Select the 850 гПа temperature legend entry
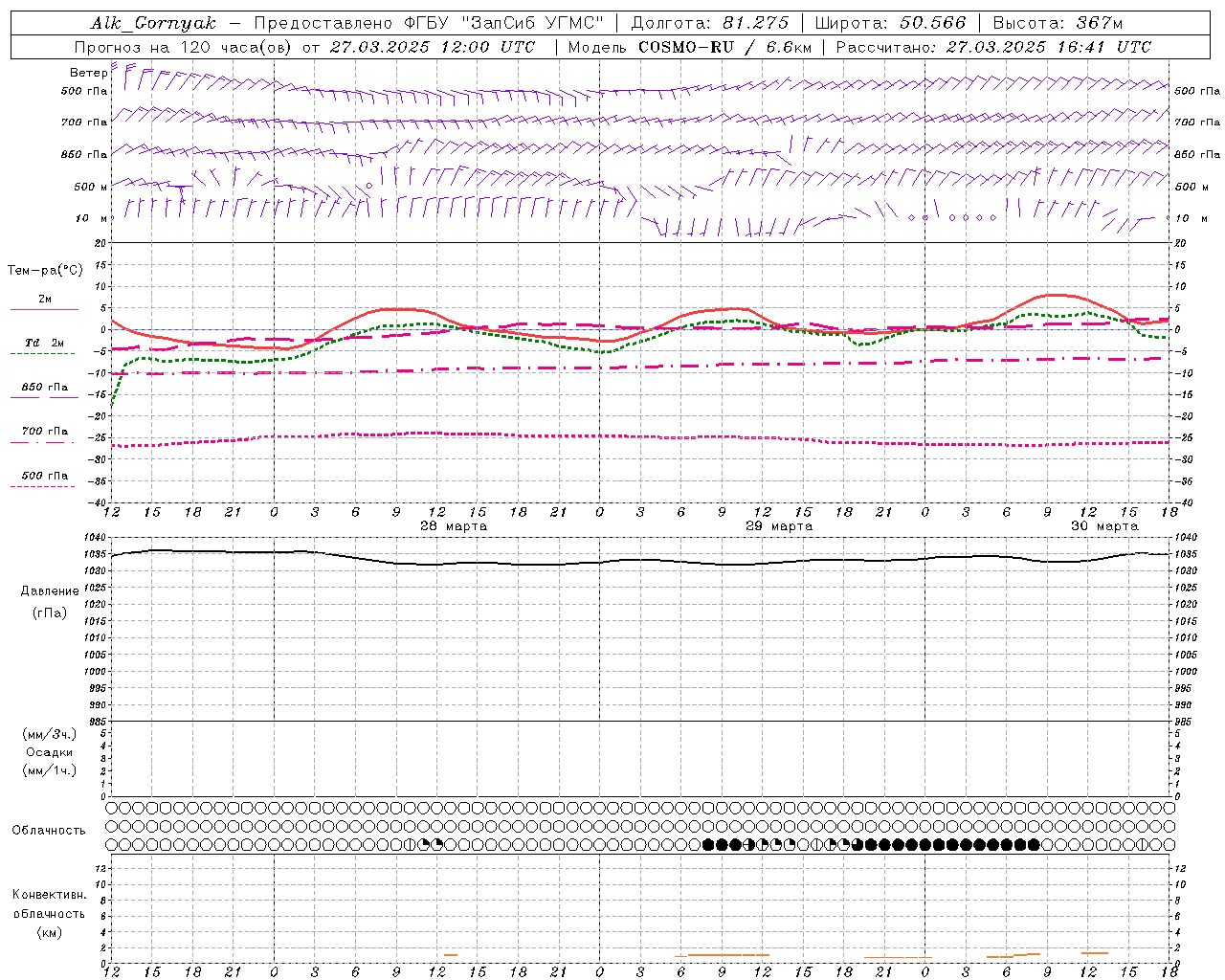The width and height of the screenshot is (1225, 980). [x=44, y=388]
